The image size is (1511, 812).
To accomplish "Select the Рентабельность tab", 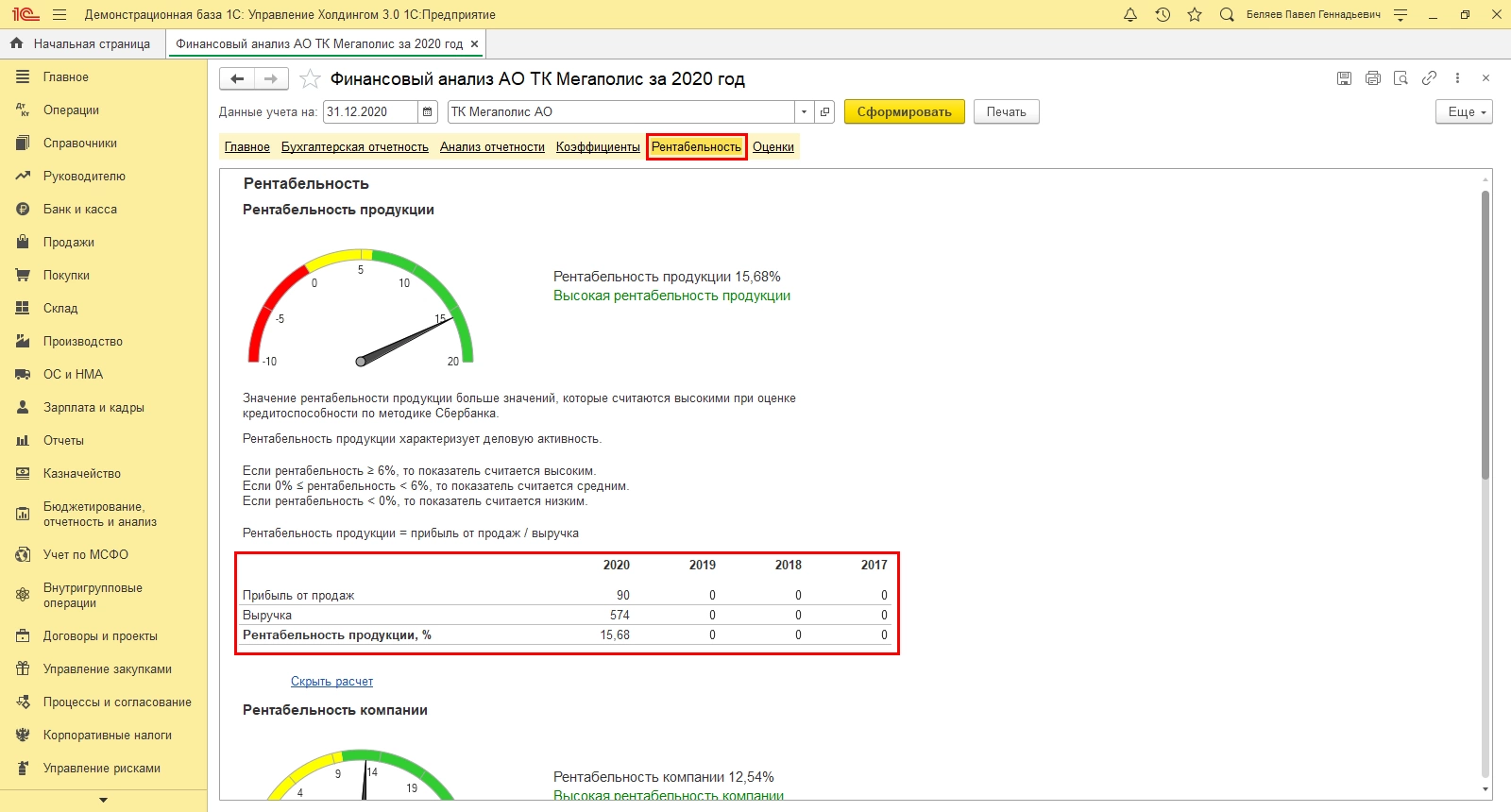I will coord(697,147).
